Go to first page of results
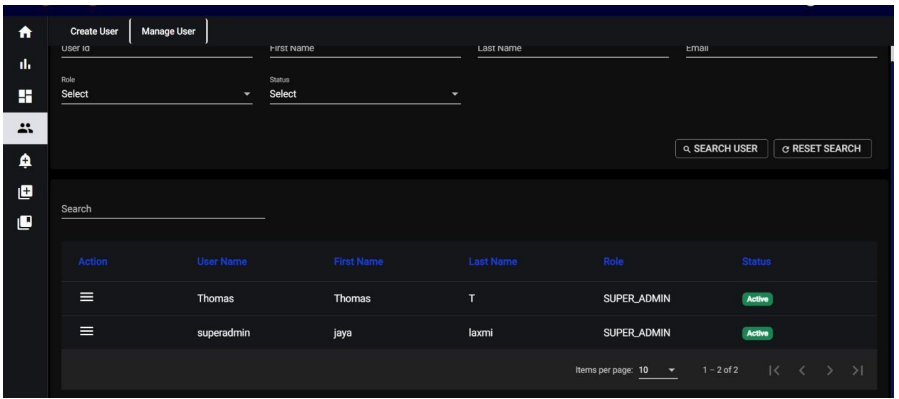This screenshot has width=899, height=399. 774,370
